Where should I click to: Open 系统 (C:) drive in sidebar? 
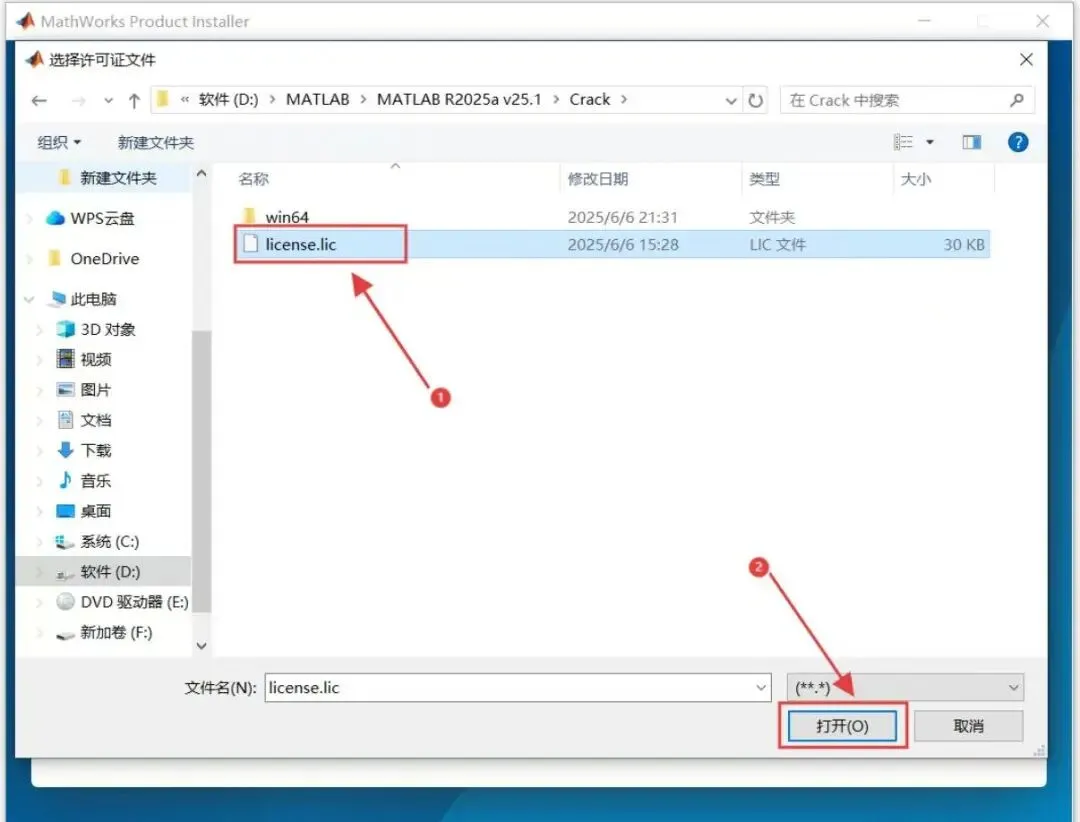click(x=109, y=542)
